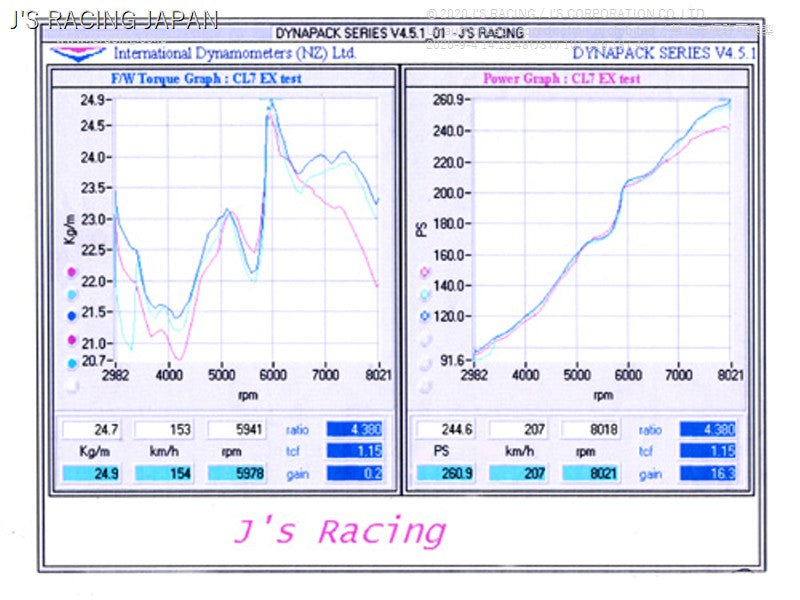Click the vertical 'PS' axis title on power graph
Screen dimensions: 800x600
[421, 229]
